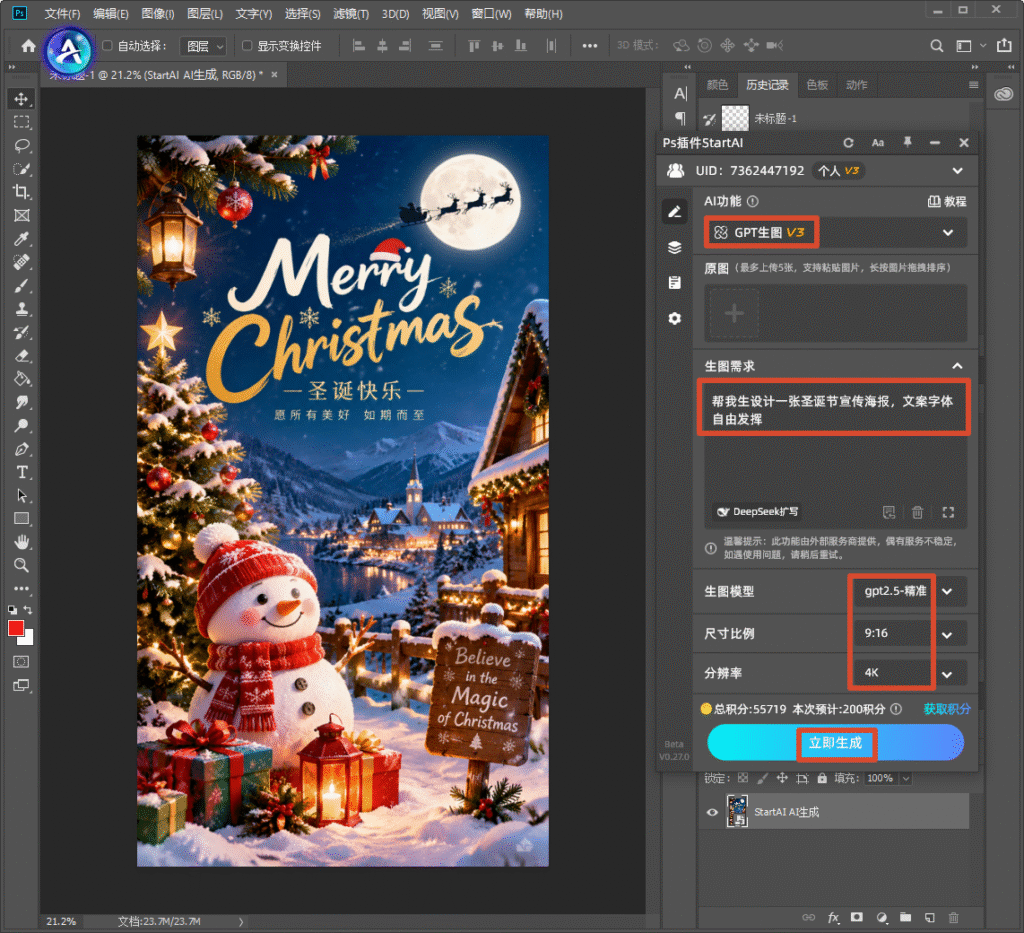Screen dimensions: 1024x933
Task: Click the add original image plus box
Action: [x=734, y=313]
